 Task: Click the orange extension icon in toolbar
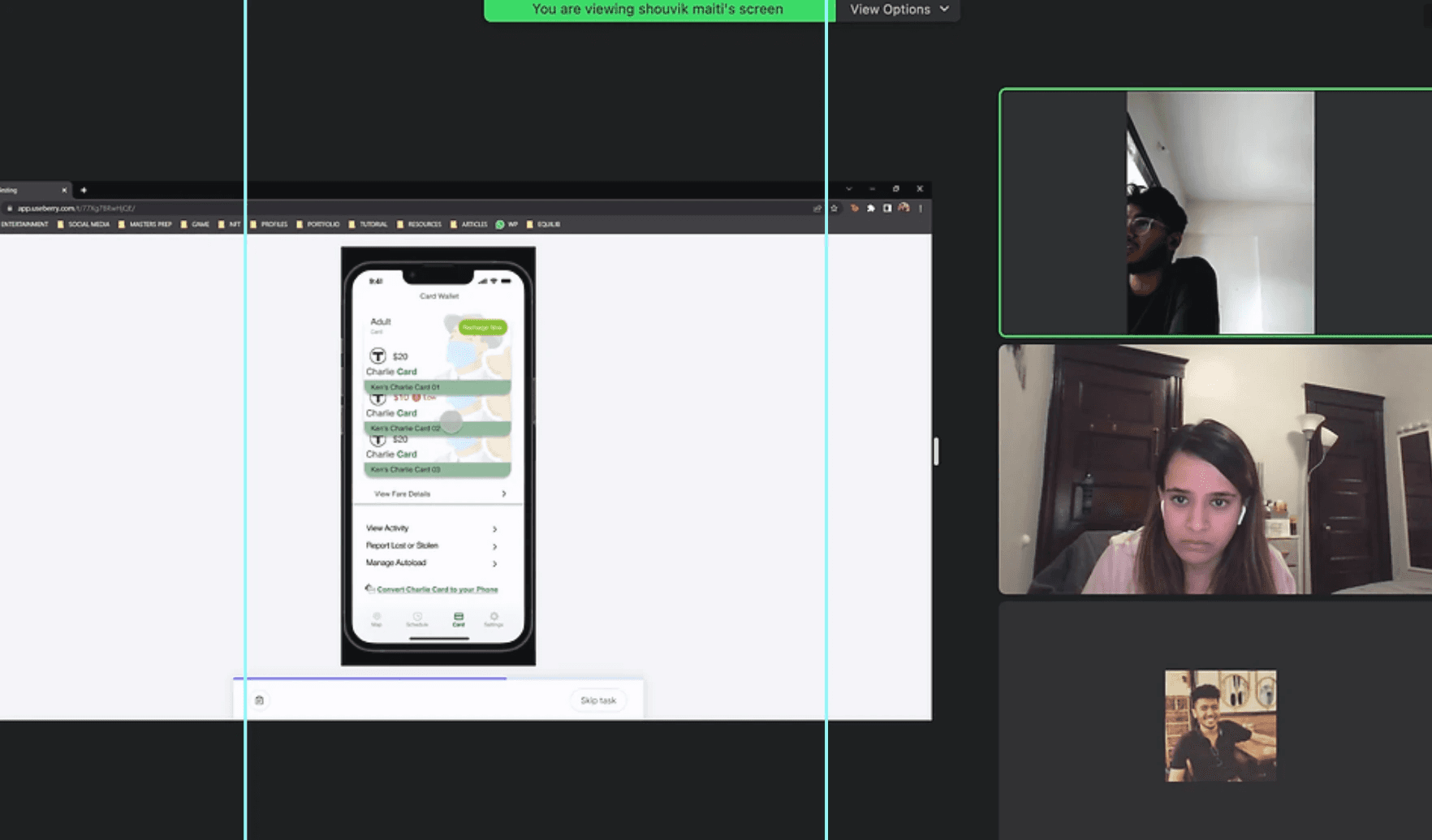pos(854,209)
